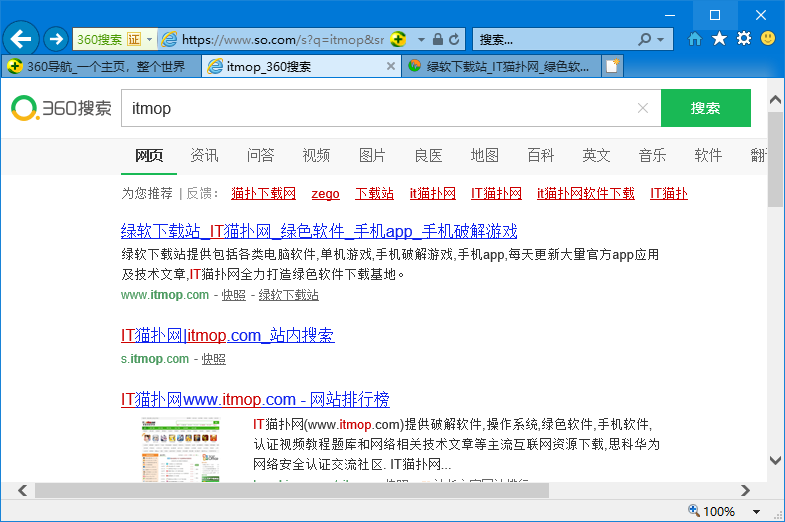
Task: Click the IE page icon in address bar
Action: point(170,39)
